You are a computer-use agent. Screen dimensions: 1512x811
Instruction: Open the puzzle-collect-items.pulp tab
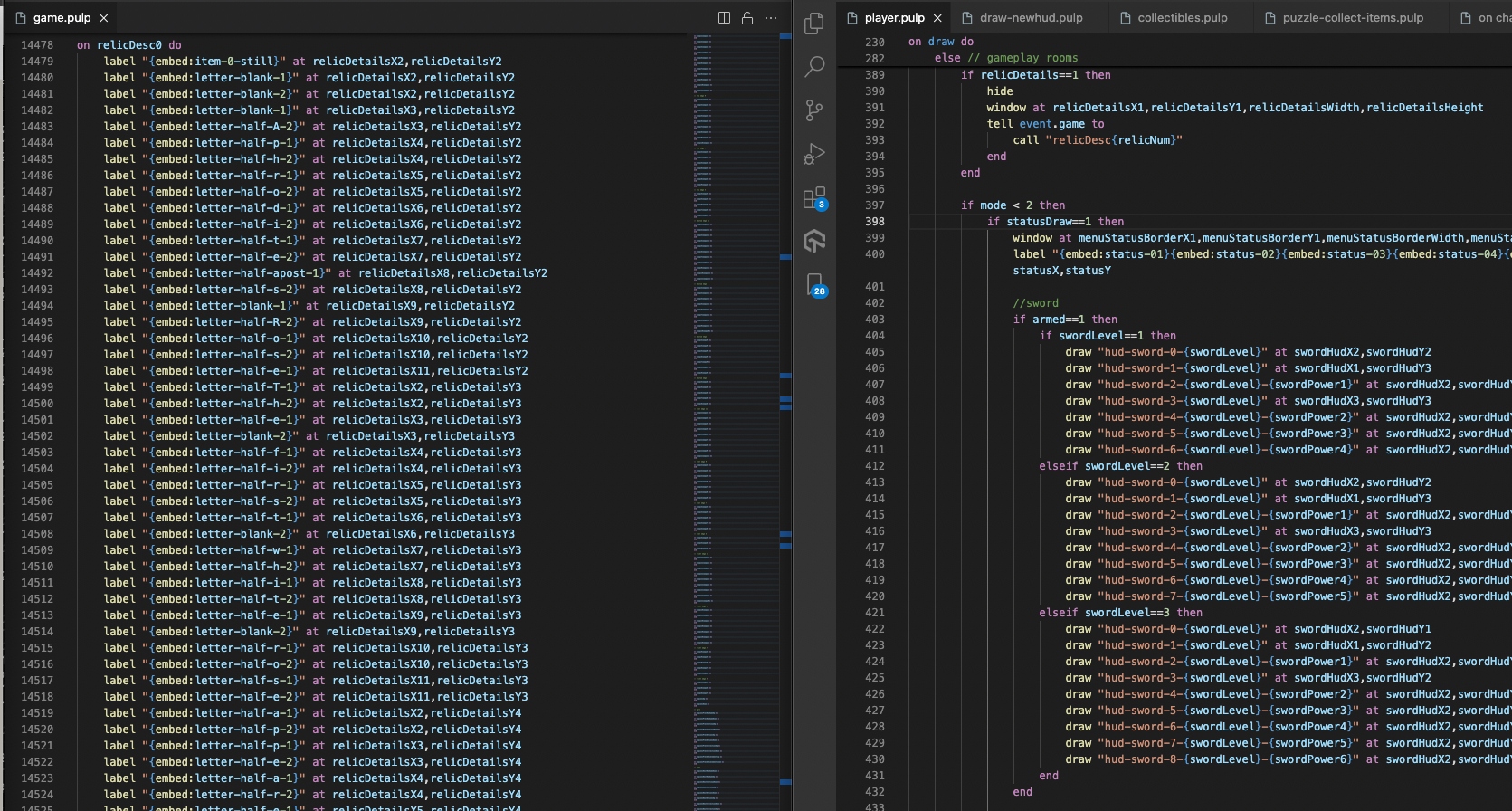pyautogui.click(x=1352, y=18)
